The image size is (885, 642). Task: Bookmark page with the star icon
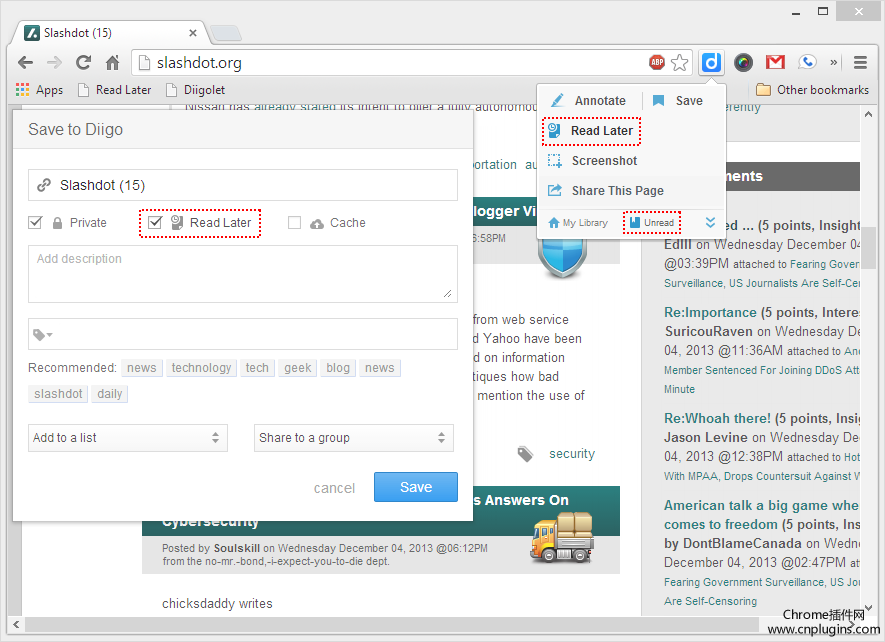pos(680,62)
